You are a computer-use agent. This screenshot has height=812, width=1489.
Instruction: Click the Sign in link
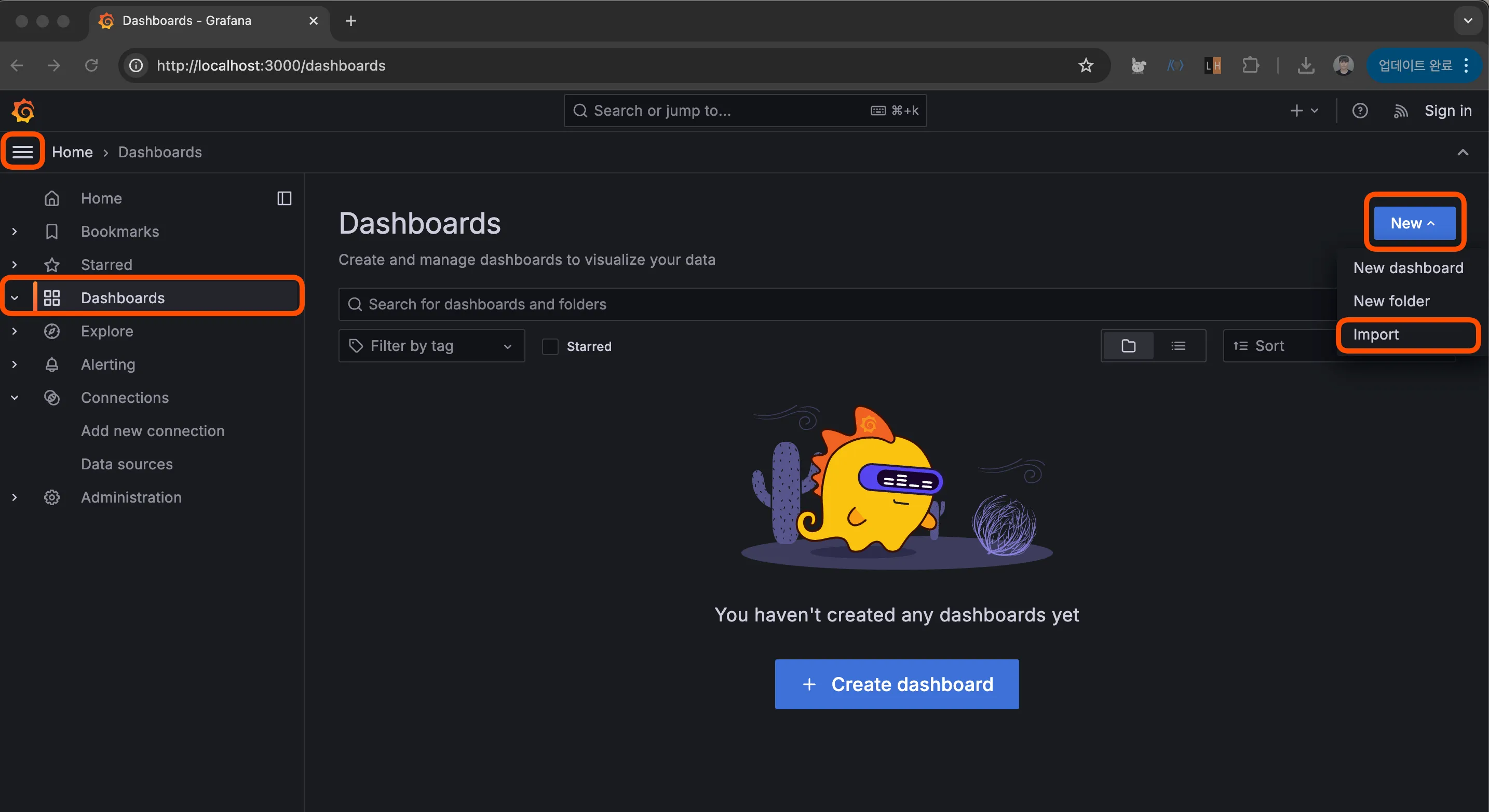(1447, 111)
